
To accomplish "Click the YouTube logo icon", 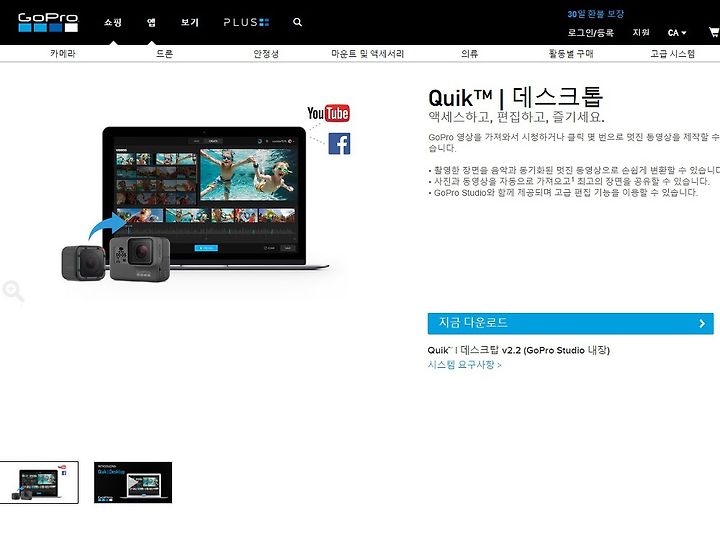I will coord(328,113).
